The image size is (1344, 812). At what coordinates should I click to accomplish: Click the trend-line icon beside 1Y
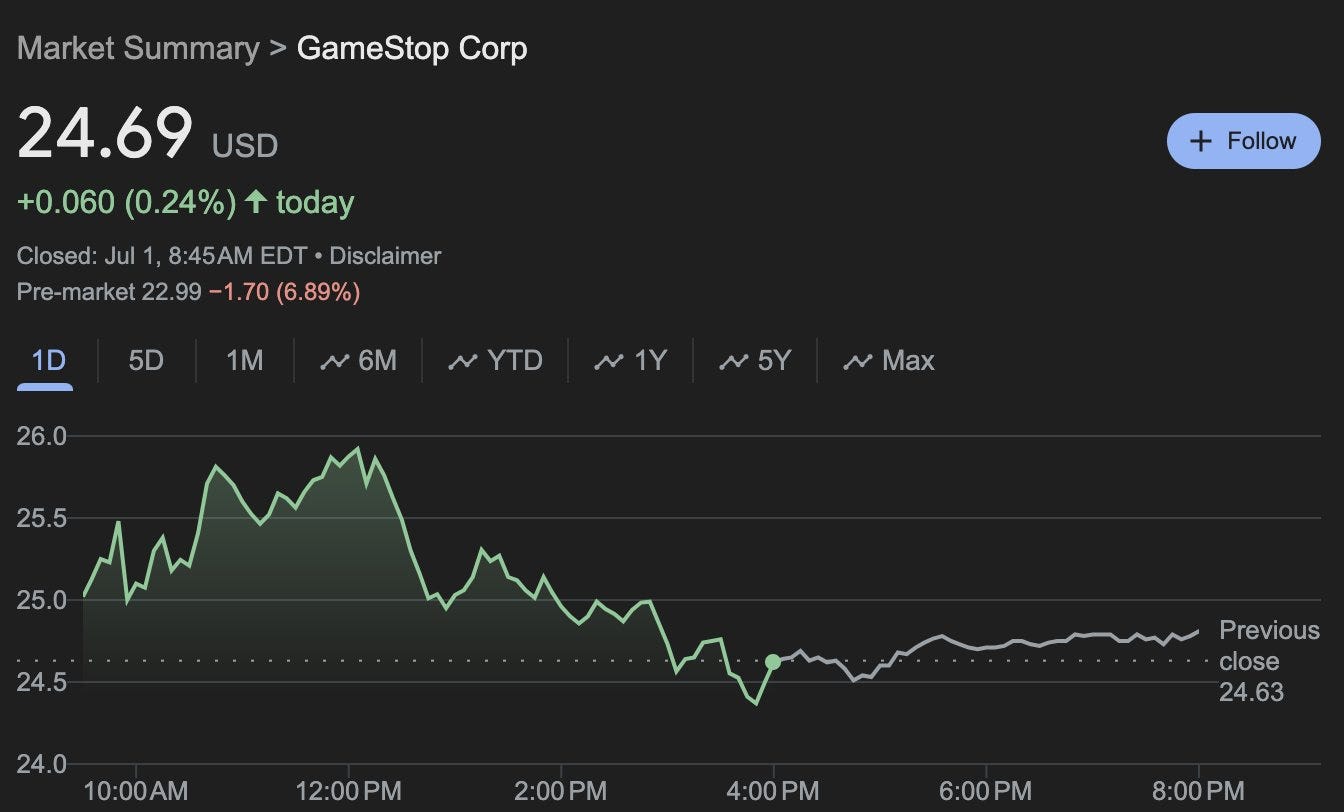pyautogui.click(x=608, y=362)
